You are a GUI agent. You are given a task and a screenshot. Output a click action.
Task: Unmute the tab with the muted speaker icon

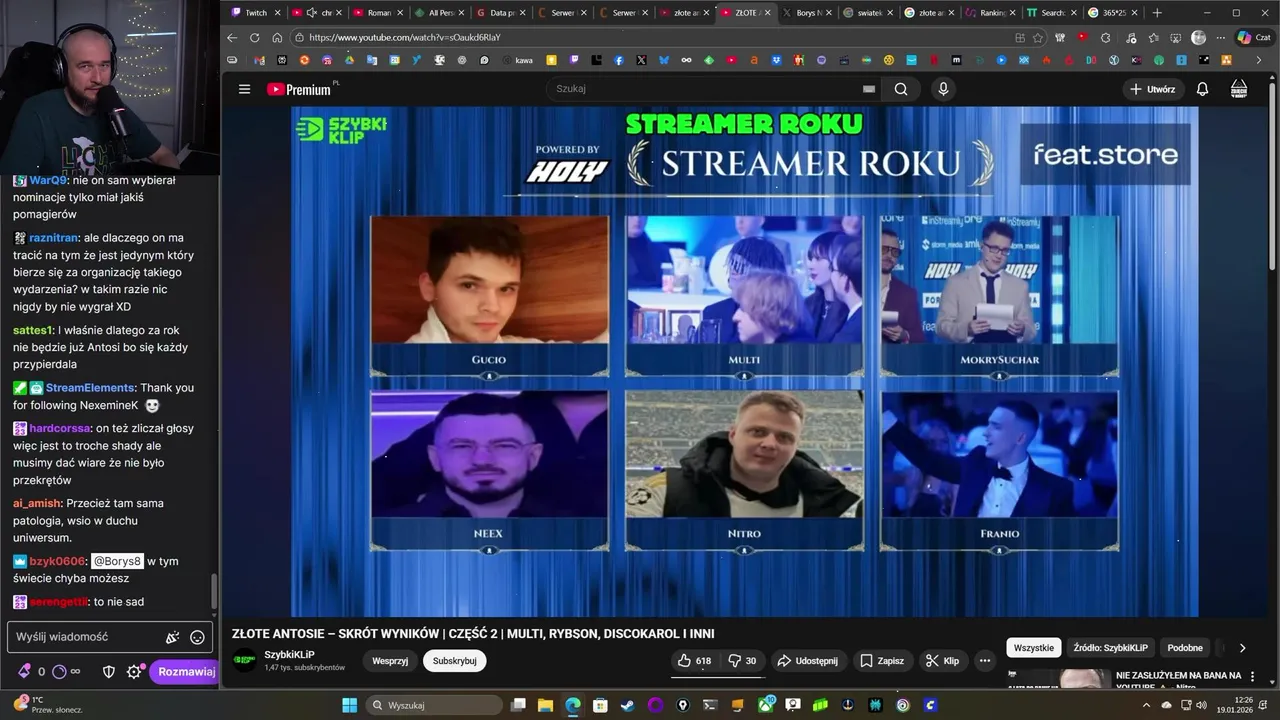[311, 13]
